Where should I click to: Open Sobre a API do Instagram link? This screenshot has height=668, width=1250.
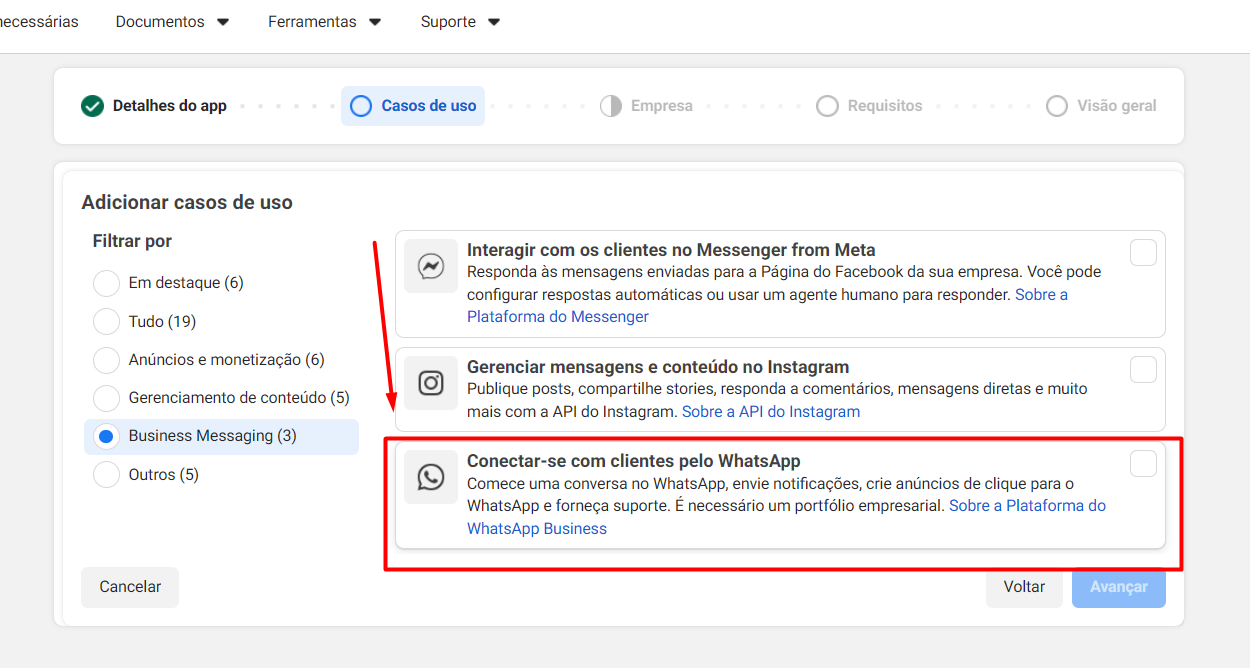coord(771,412)
